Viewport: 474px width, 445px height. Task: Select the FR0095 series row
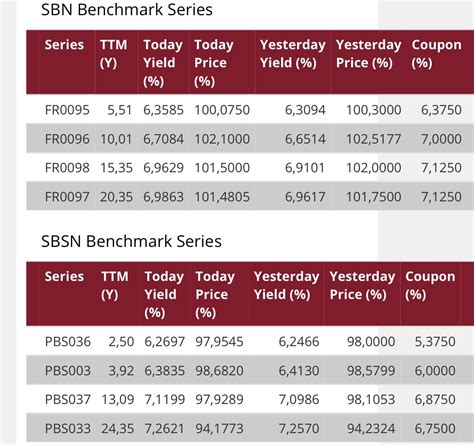pos(250,110)
